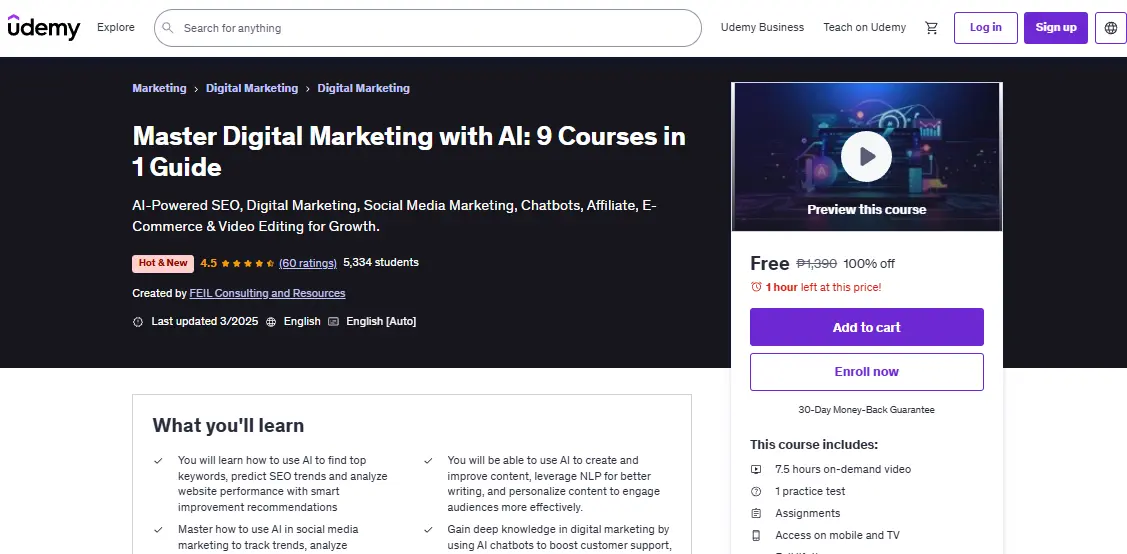Viewport: 1127px width, 554px height.
Task: Click the 5,334 students text
Action: 381,262
